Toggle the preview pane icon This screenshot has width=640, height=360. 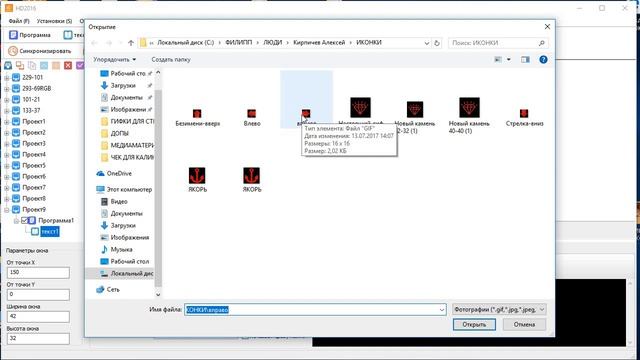tap(525, 60)
